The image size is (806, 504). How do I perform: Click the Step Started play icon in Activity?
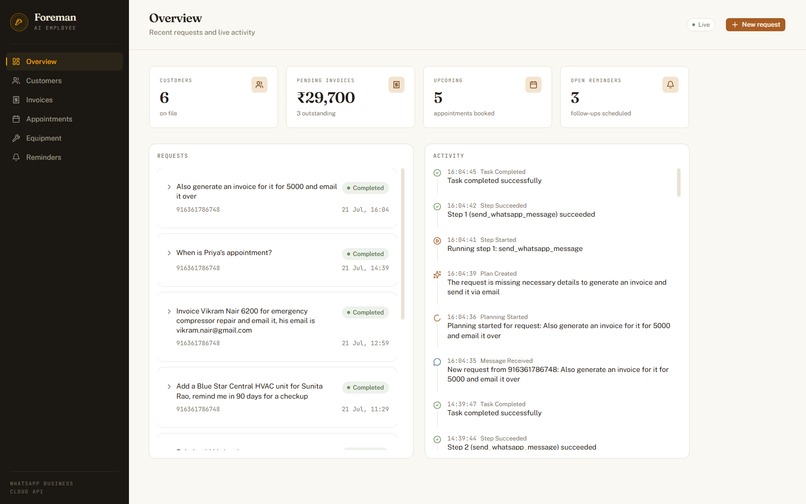[x=437, y=241]
